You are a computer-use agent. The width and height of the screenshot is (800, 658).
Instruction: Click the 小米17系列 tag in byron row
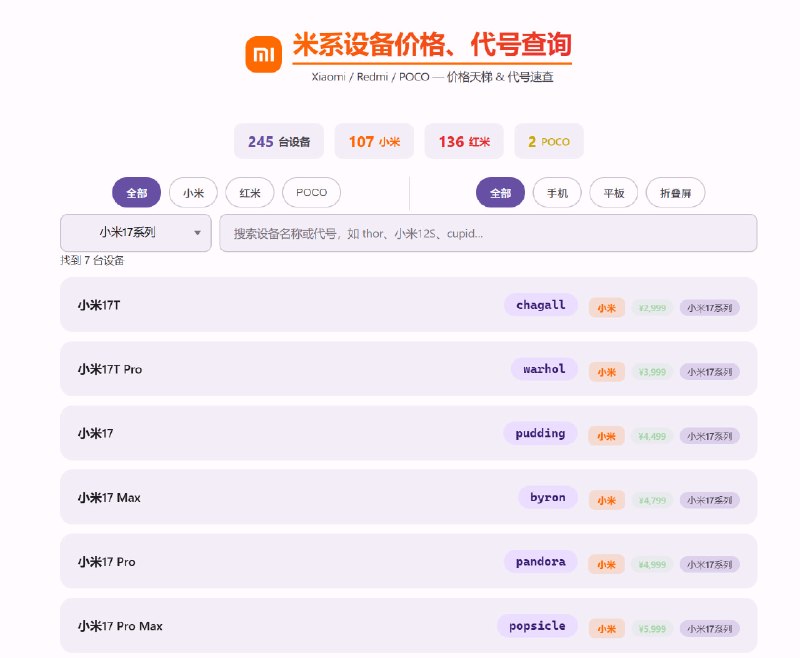(710, 500)
